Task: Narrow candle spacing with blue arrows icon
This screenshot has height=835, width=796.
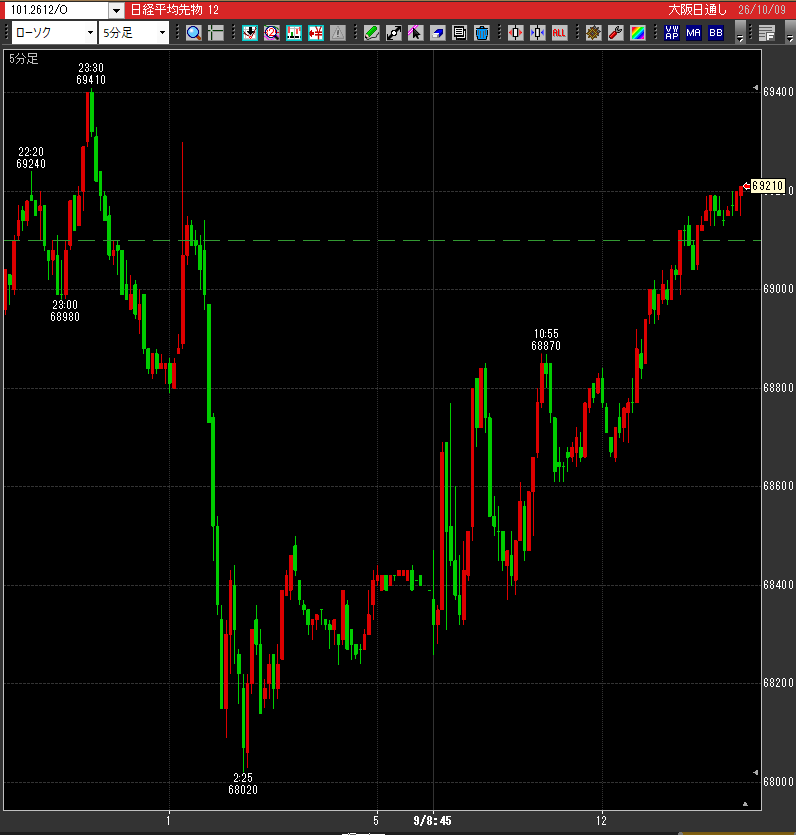Action: coord(537,33)
